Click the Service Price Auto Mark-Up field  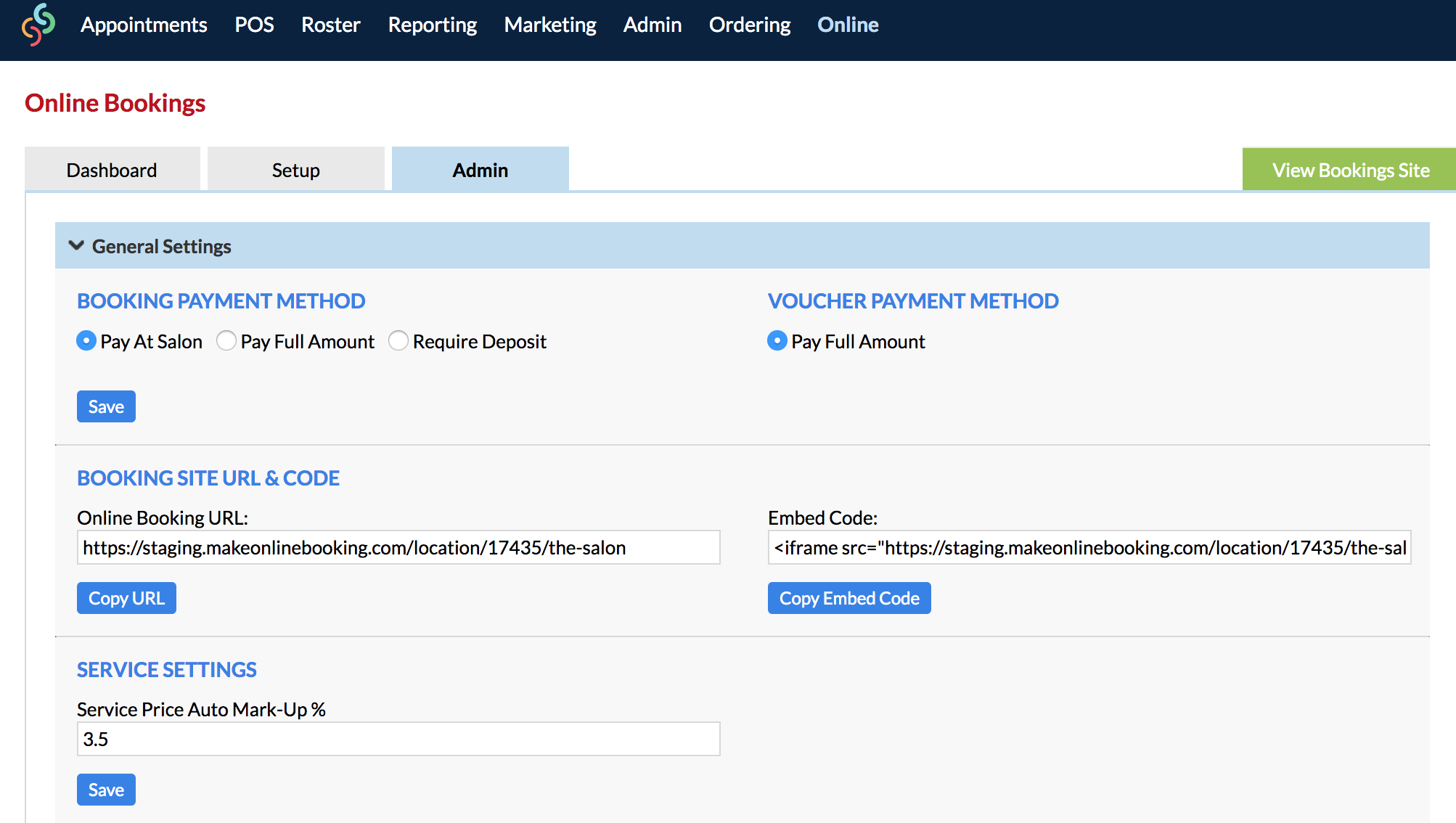398,739
